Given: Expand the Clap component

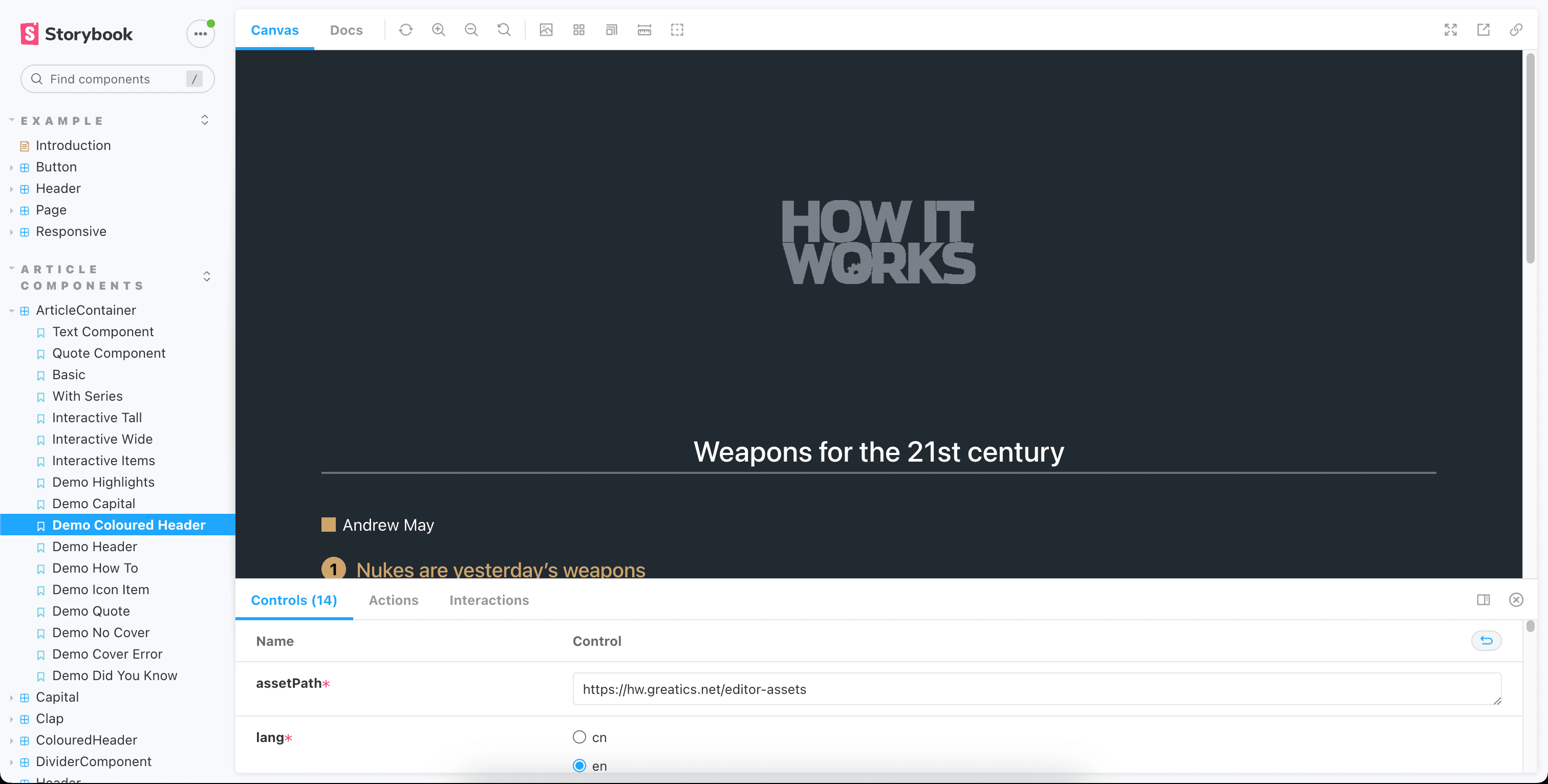Looking at the screenshot, I should [49, 719].
